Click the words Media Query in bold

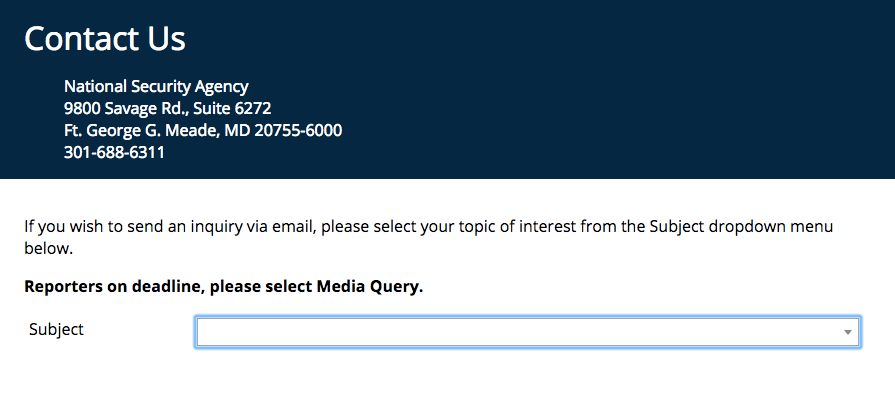370,287
